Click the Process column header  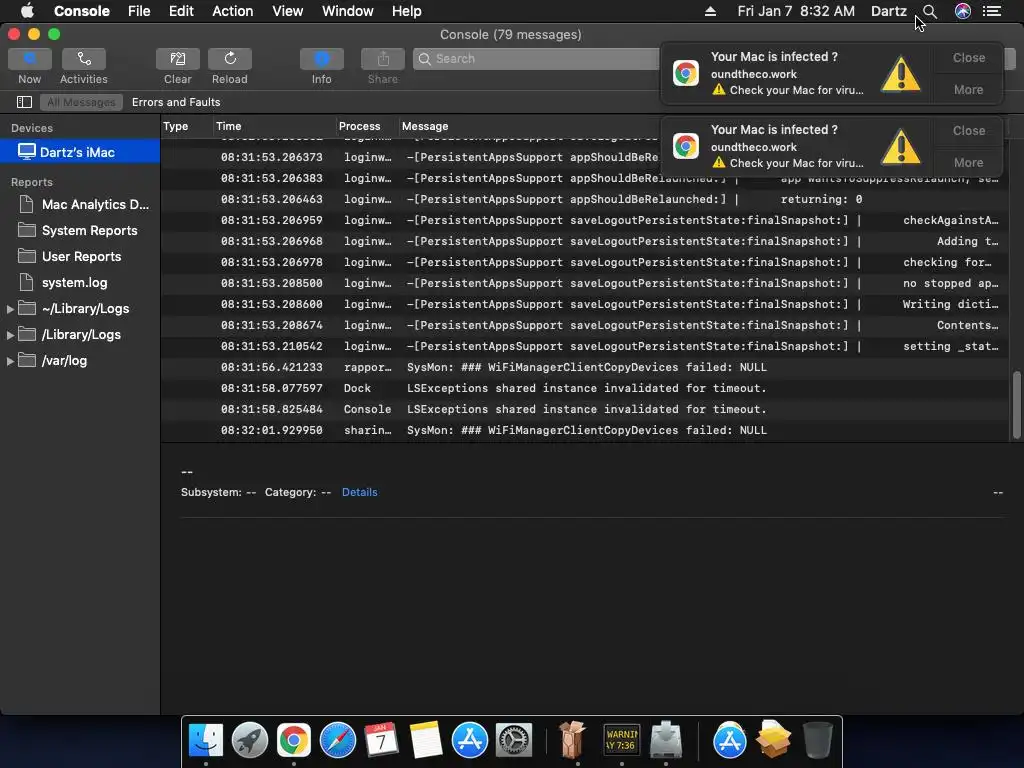tap(359, 127)
